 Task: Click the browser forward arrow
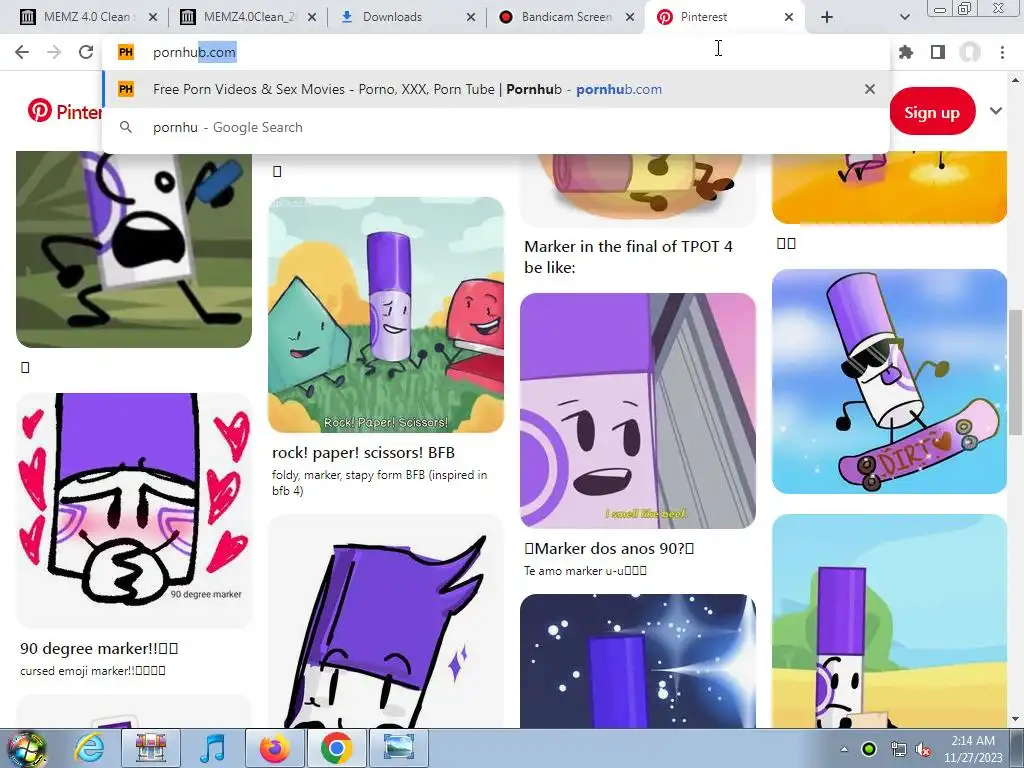(x=54, y=52)
